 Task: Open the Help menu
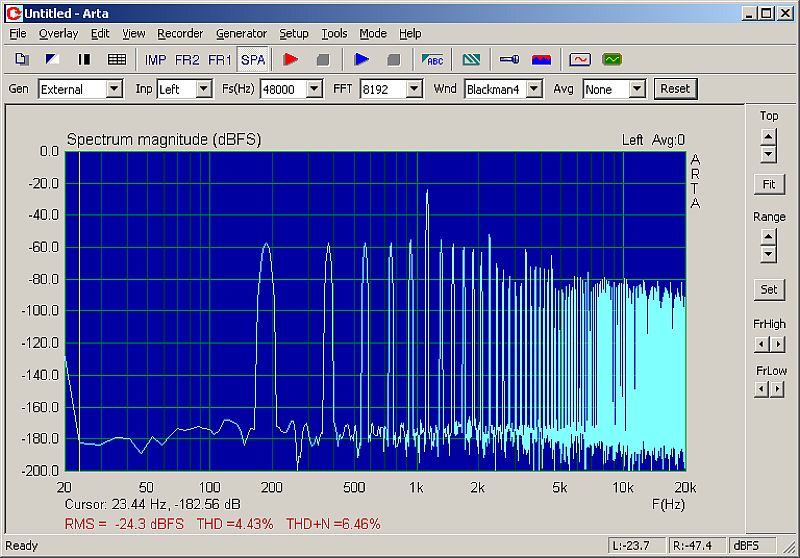410,34
